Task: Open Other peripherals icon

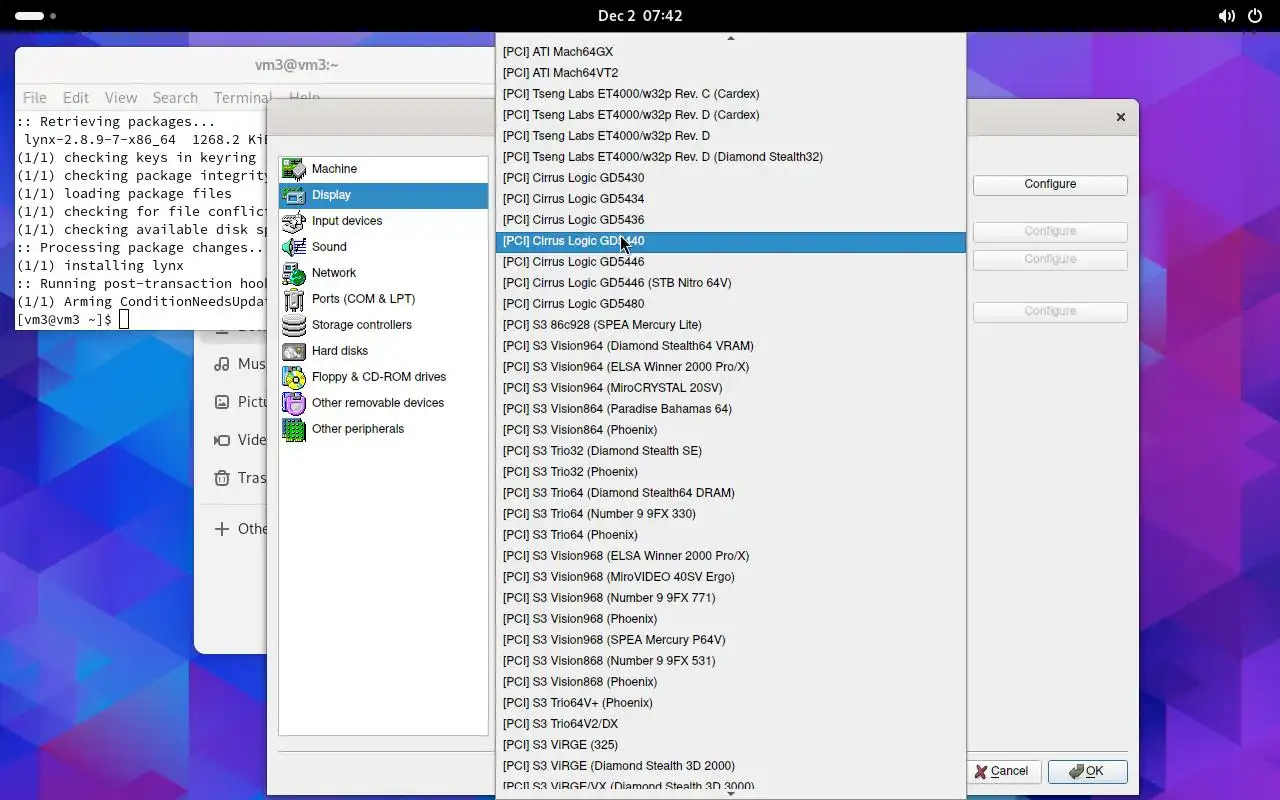Action: coord(293,429)
